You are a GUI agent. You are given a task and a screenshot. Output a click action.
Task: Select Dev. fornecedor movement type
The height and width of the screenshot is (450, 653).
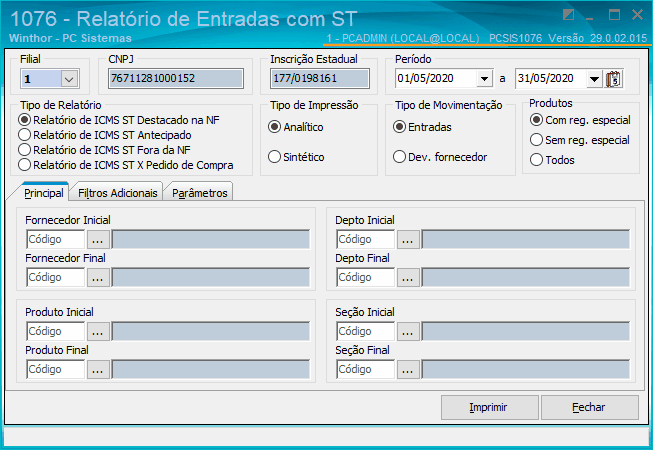pyautogui.click(x=440, y=157)
